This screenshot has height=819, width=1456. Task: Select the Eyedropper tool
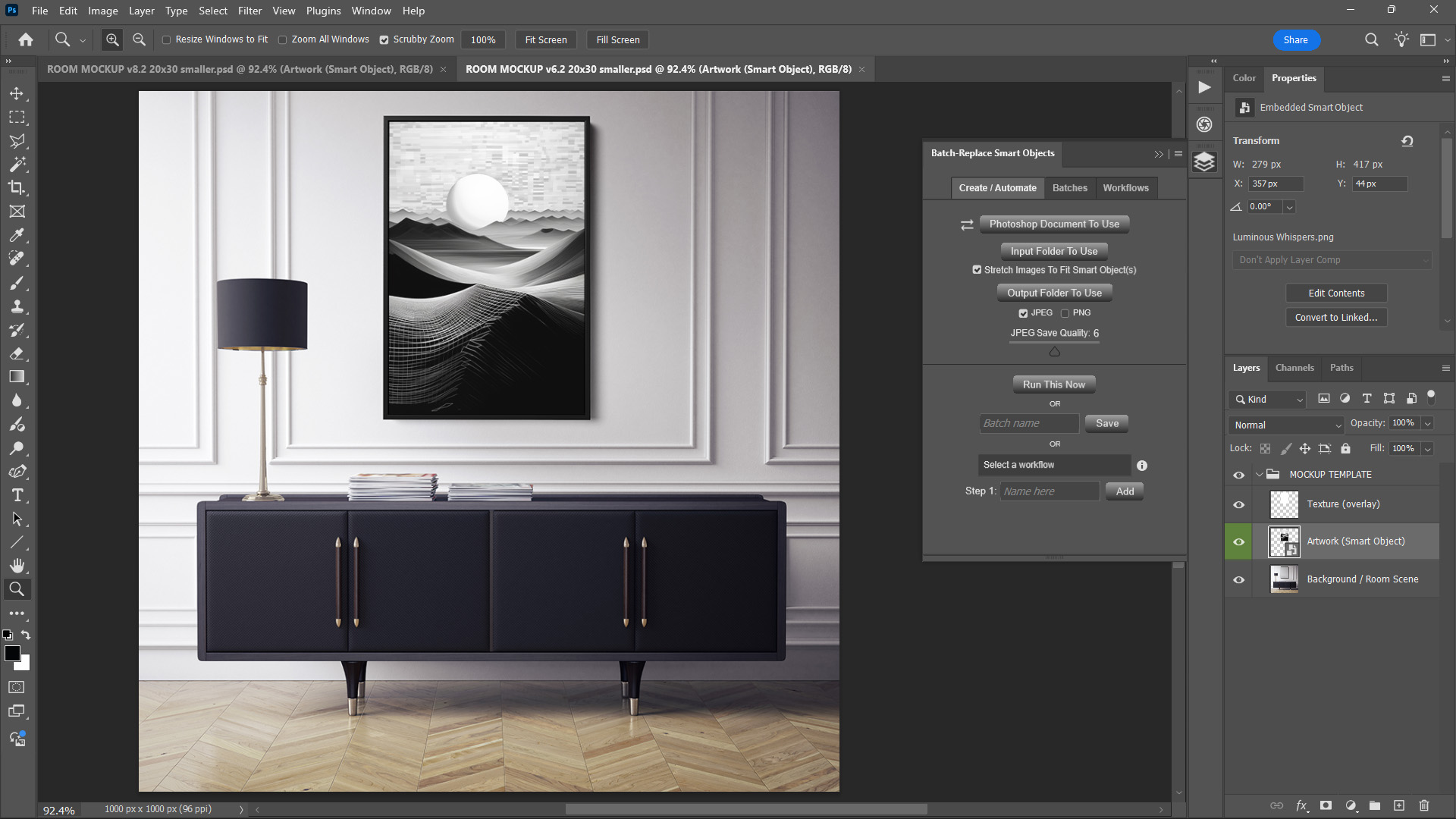point(17,235)
